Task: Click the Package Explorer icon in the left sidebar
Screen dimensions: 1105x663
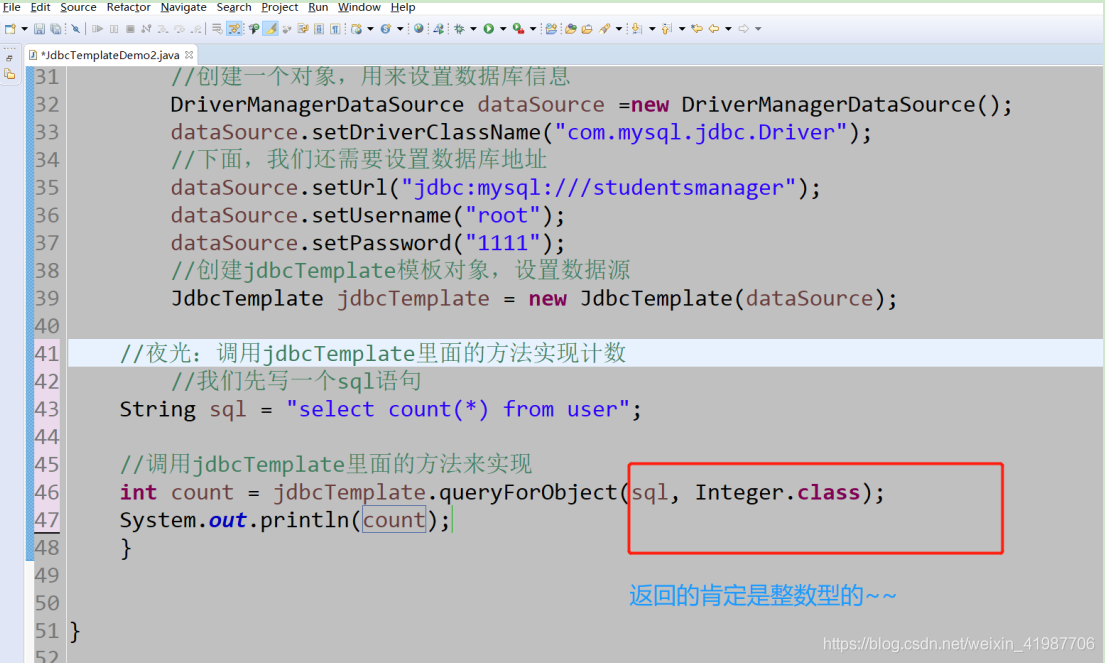Action: [9, 74]
